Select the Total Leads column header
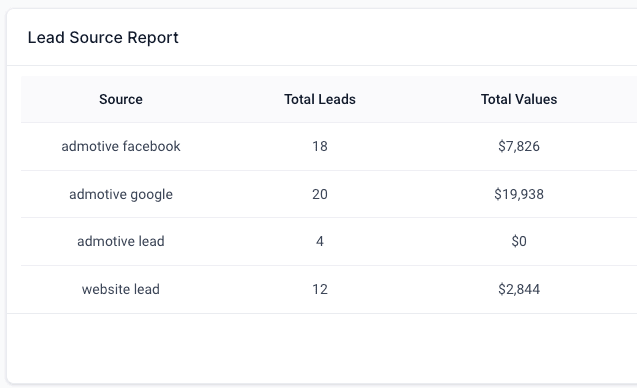637x388 pixels. point(320,99)
